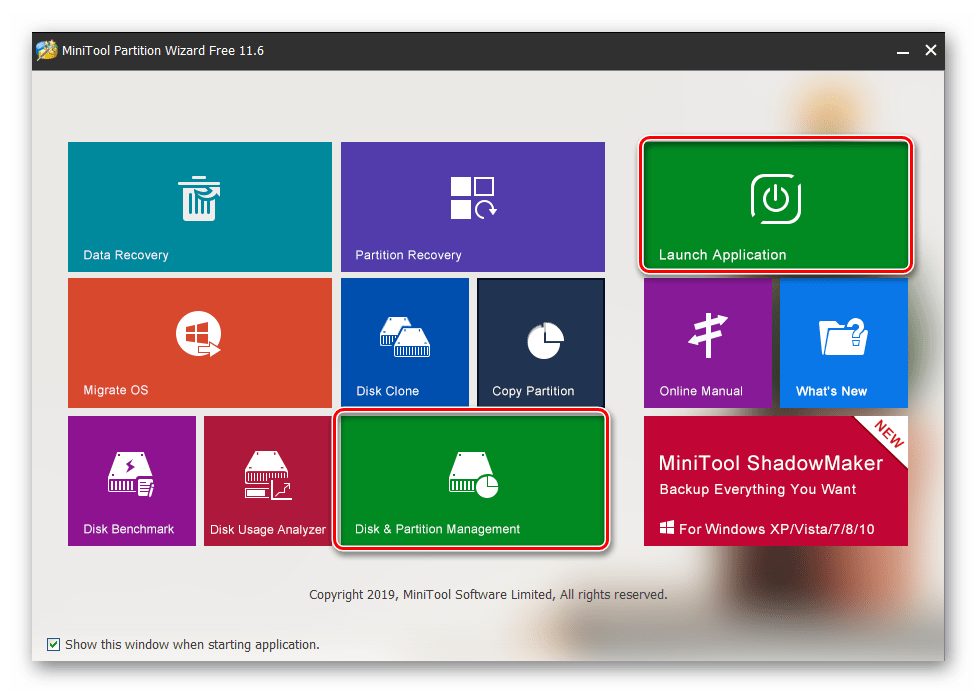Click the What's New folder icon
This screenshot has height=694, width=977.
tap(843, 337)
